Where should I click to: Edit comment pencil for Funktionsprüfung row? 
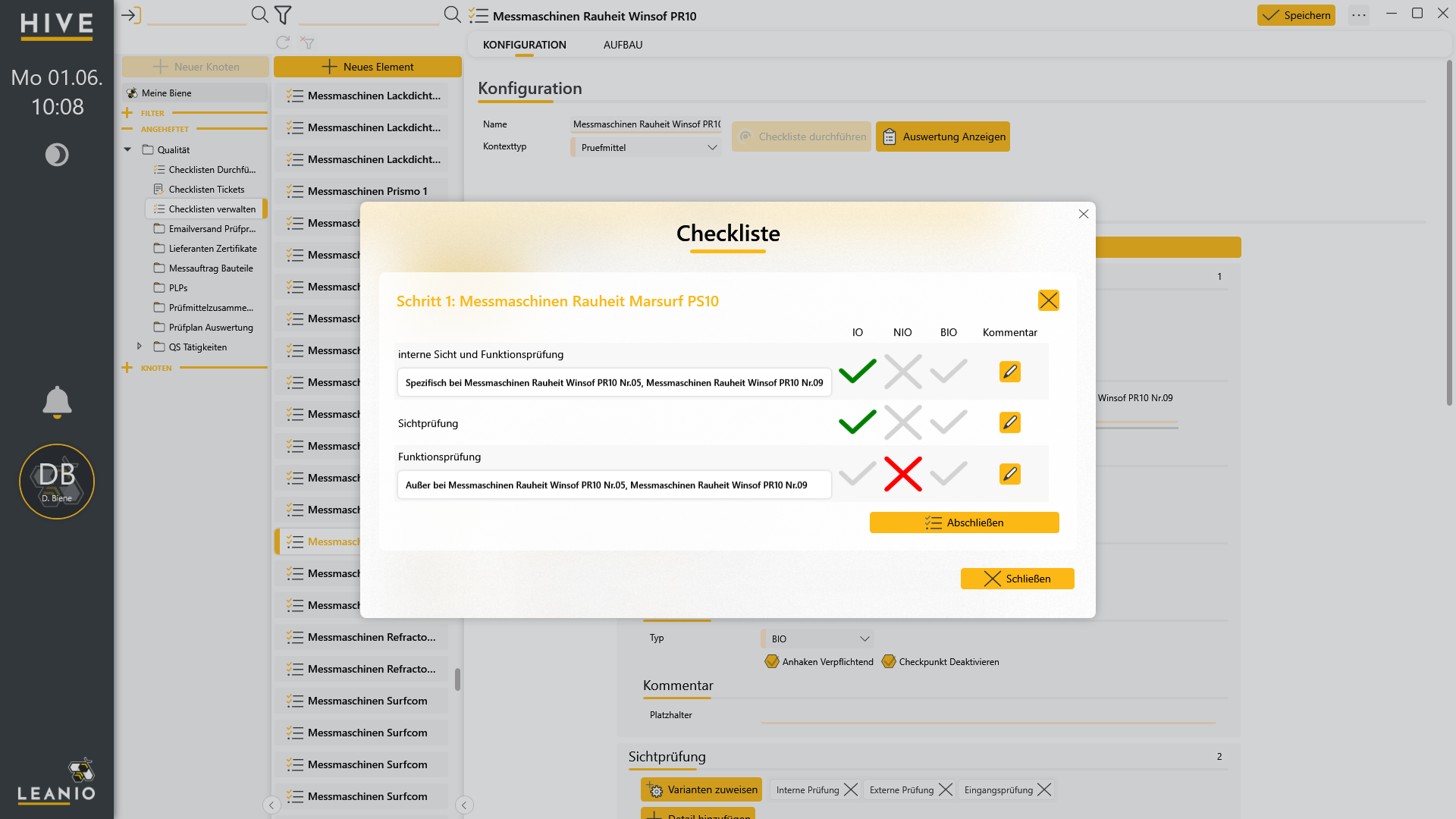(x=1009, y=474)
